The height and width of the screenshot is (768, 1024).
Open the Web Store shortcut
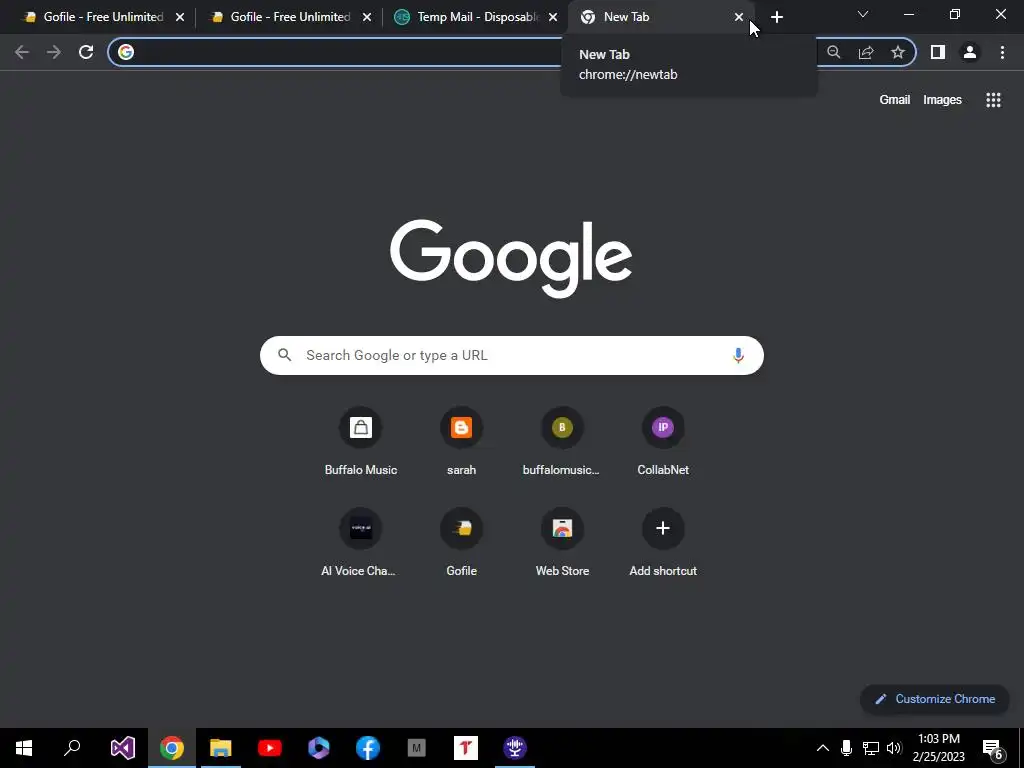tap(562, 542)
